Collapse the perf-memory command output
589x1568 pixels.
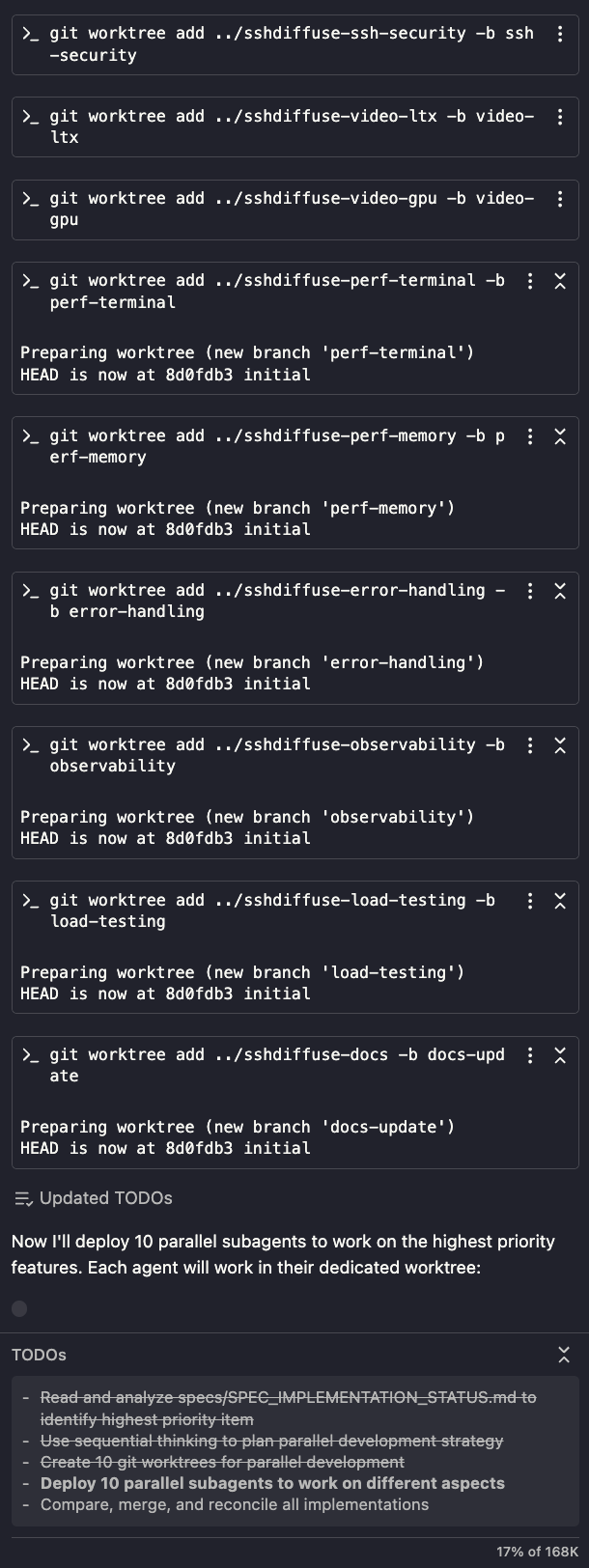(560, 436)
